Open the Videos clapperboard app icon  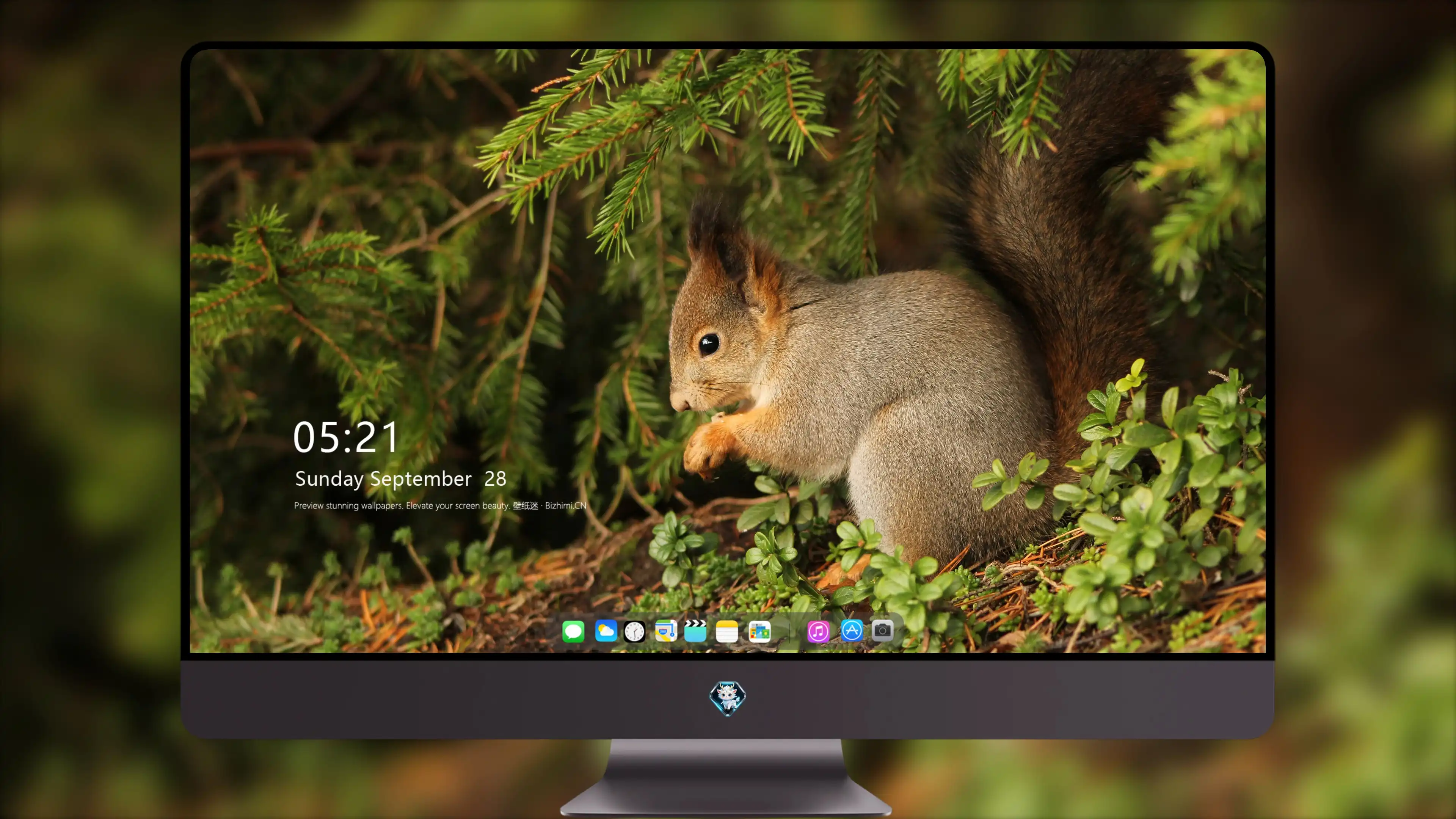click(695, 631)
